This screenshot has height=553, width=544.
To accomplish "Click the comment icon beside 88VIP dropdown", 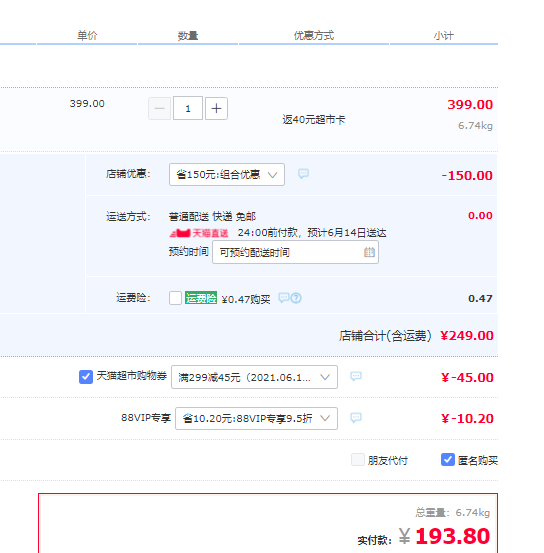I will [356, 418].
